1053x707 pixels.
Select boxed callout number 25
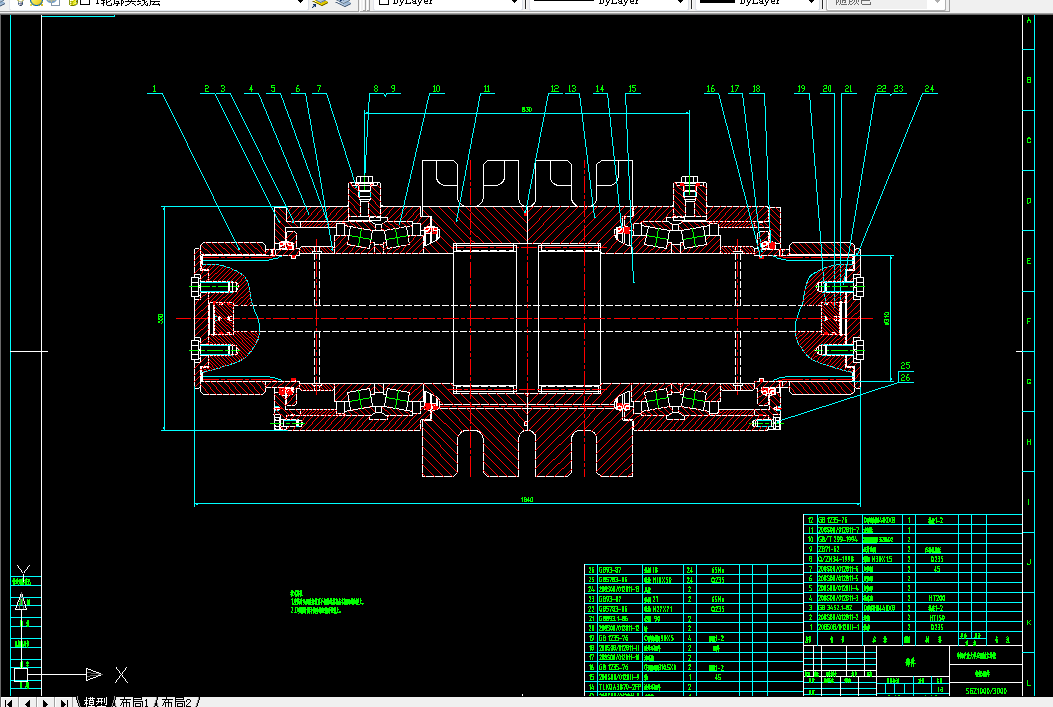[905, 366]
